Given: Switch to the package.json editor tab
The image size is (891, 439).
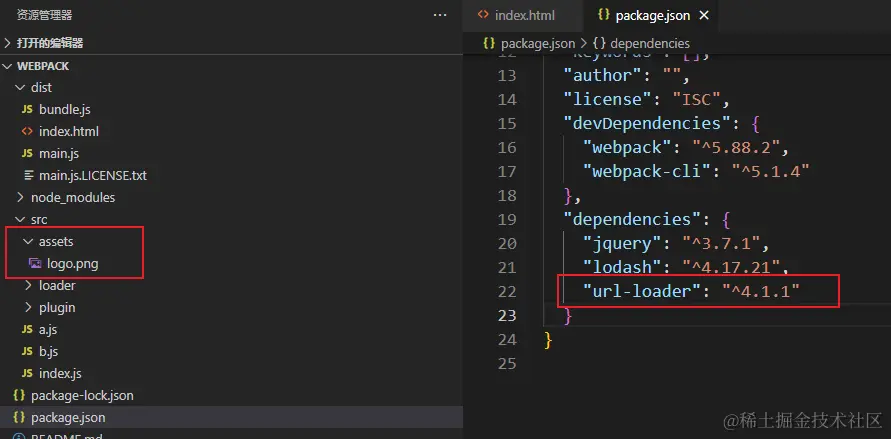Looking at the screenshot, I should 651,15.
